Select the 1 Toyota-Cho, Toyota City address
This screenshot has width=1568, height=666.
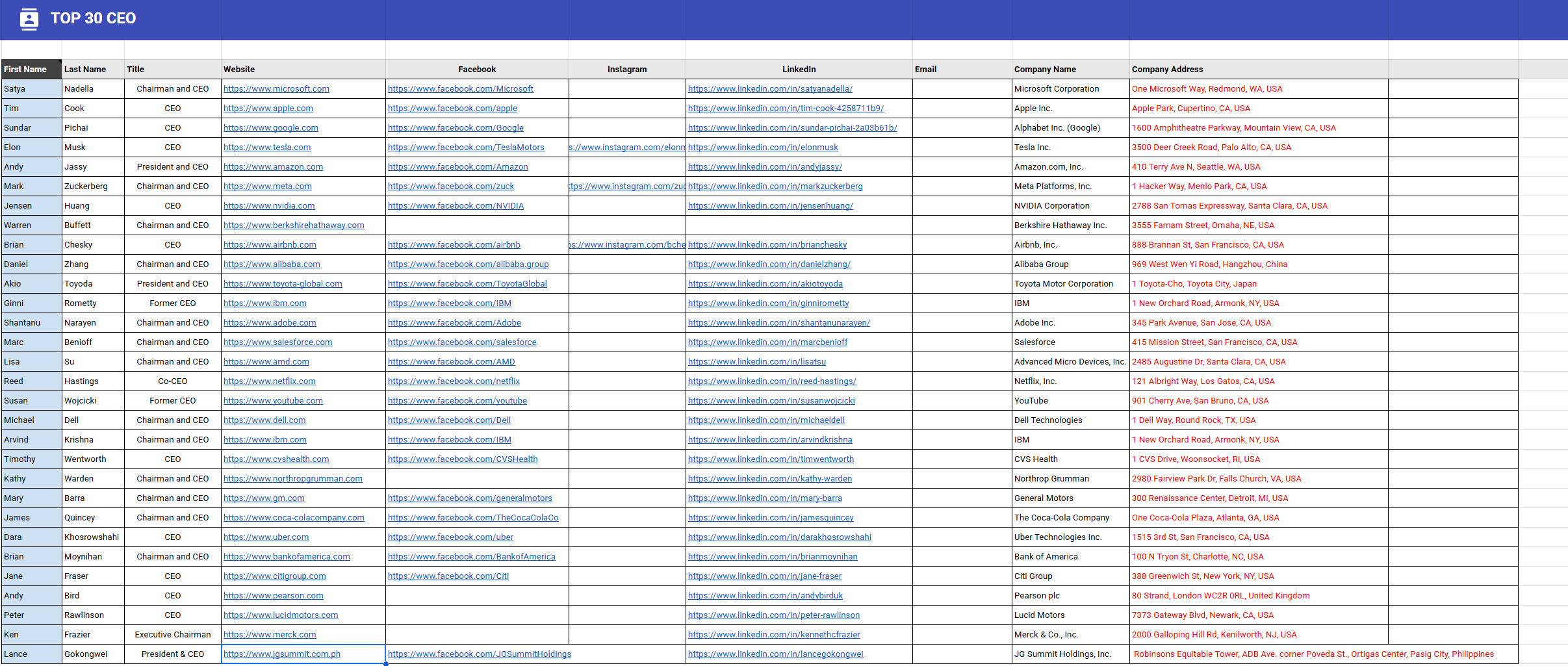tap(1194, 284)
